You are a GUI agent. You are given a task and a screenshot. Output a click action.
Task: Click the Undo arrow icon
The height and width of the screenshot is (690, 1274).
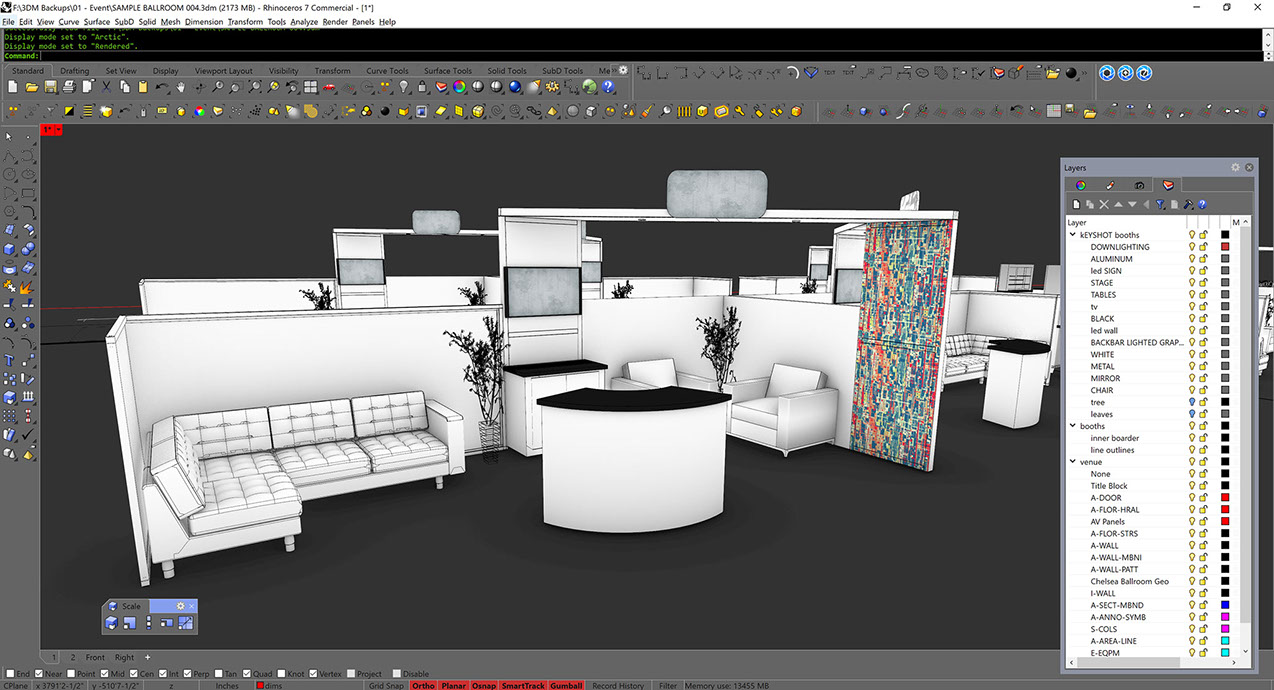[x=162, y=87]
